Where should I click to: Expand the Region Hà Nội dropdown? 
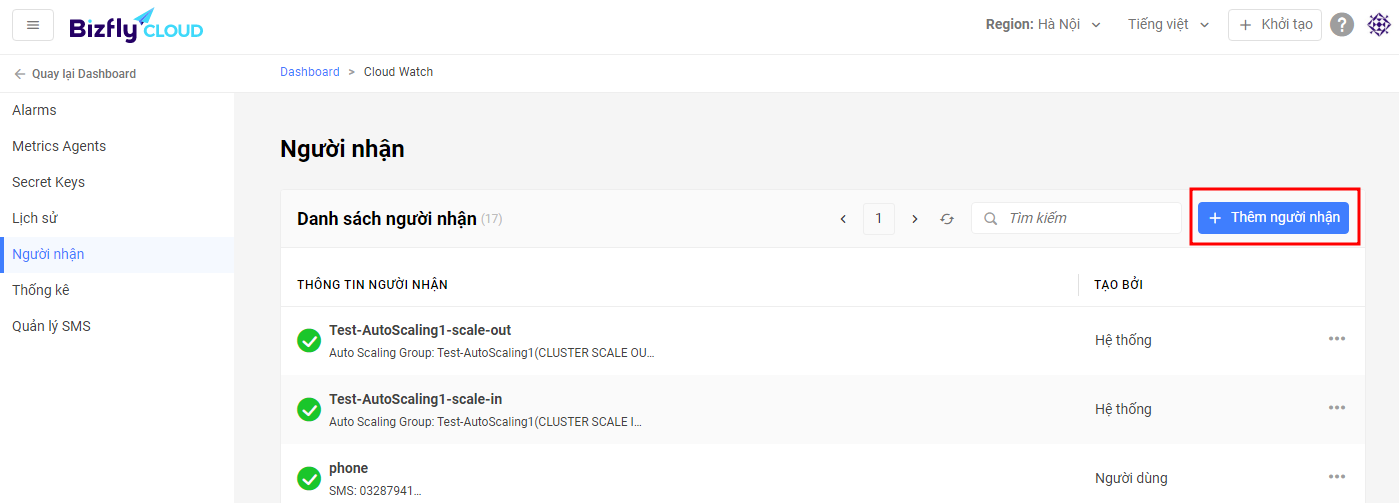click(1043, 25)
